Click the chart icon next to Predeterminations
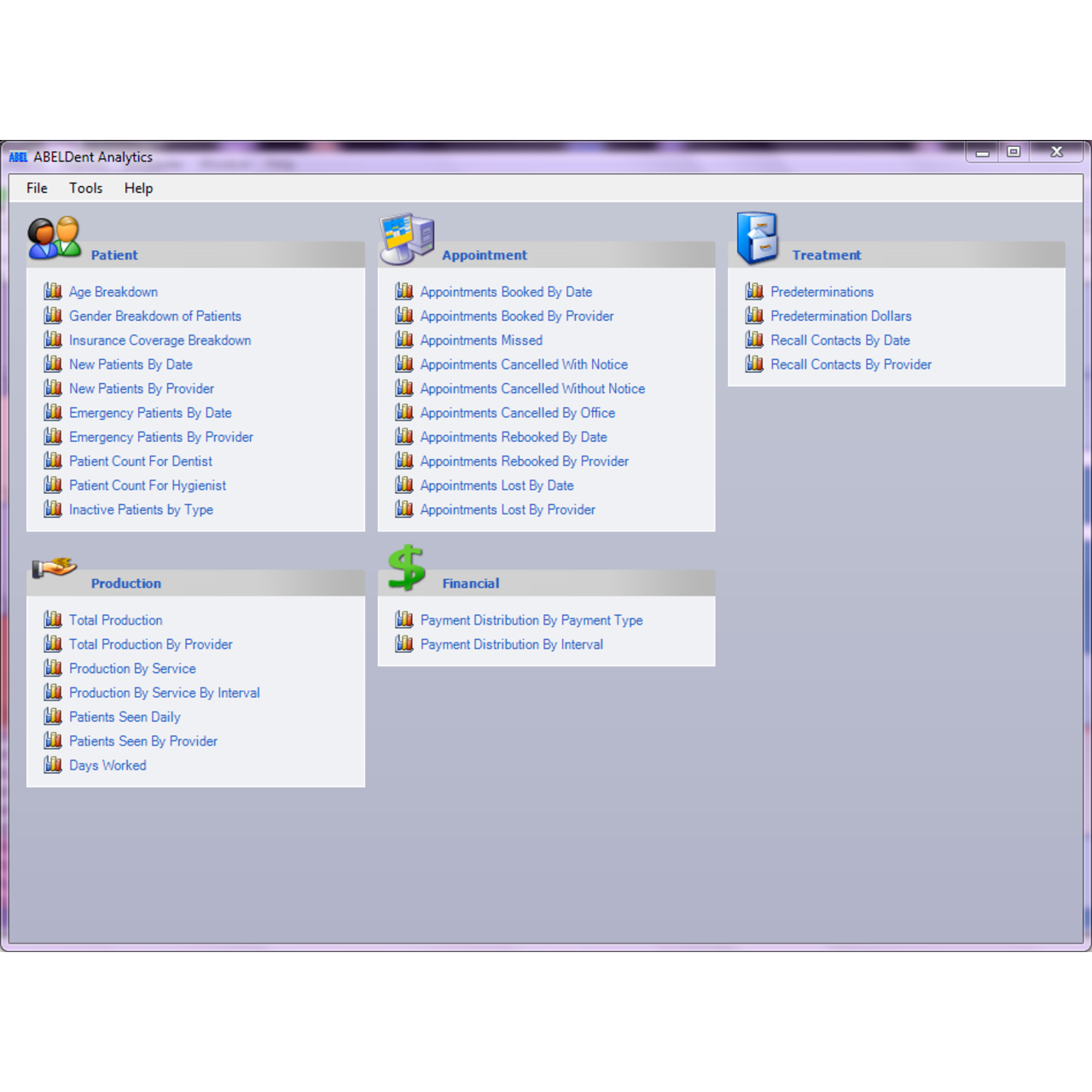Viewport: 1092px width, 1092px height. [x=754, y=292]
